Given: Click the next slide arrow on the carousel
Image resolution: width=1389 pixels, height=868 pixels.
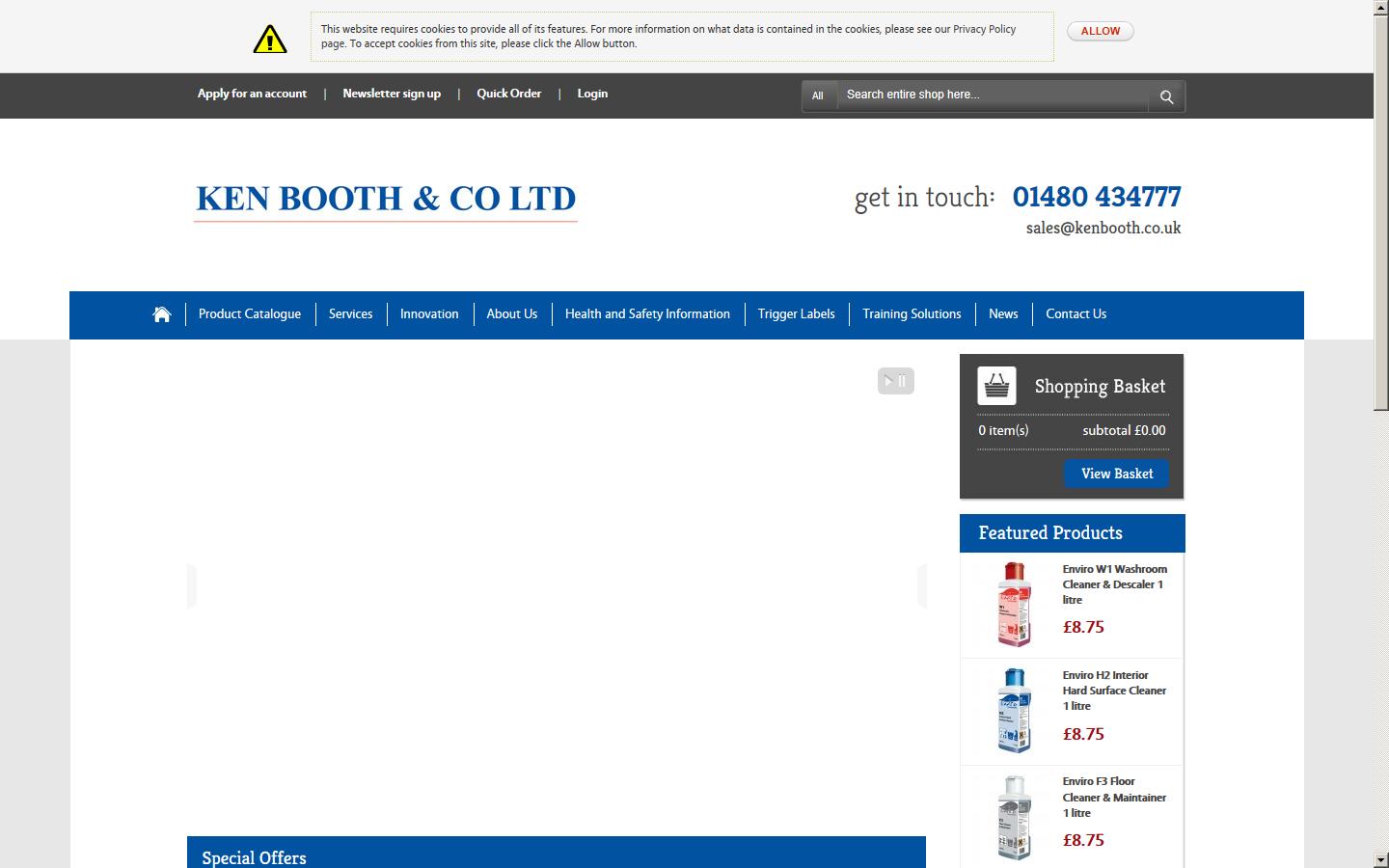Looking at the screenshot, I should (923, 584).
